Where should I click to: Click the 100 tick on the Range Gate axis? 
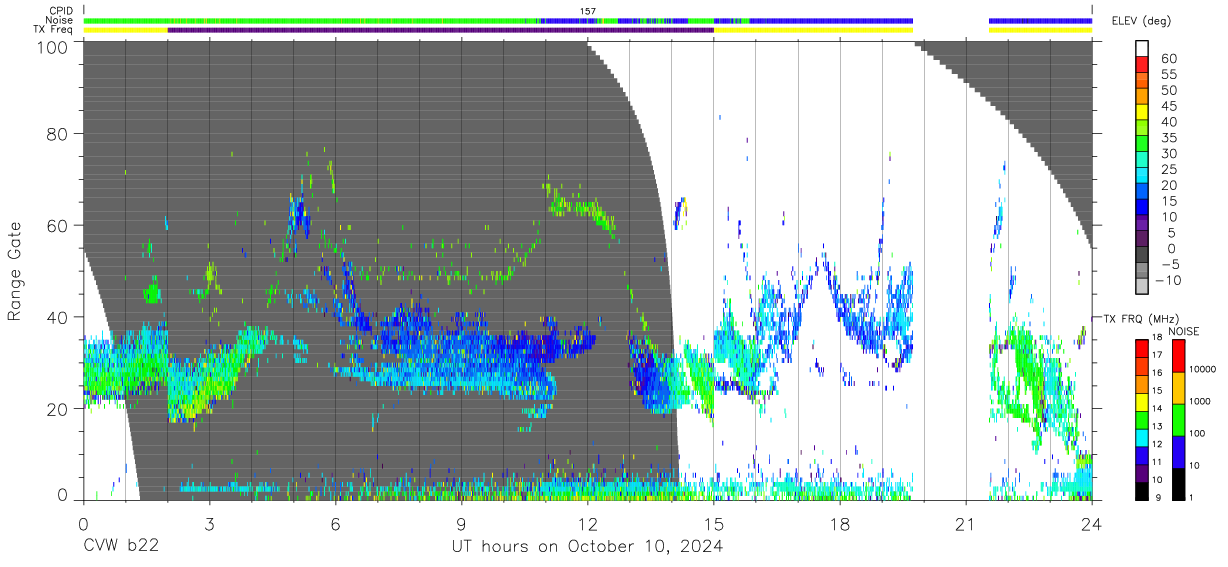(54, 47)
